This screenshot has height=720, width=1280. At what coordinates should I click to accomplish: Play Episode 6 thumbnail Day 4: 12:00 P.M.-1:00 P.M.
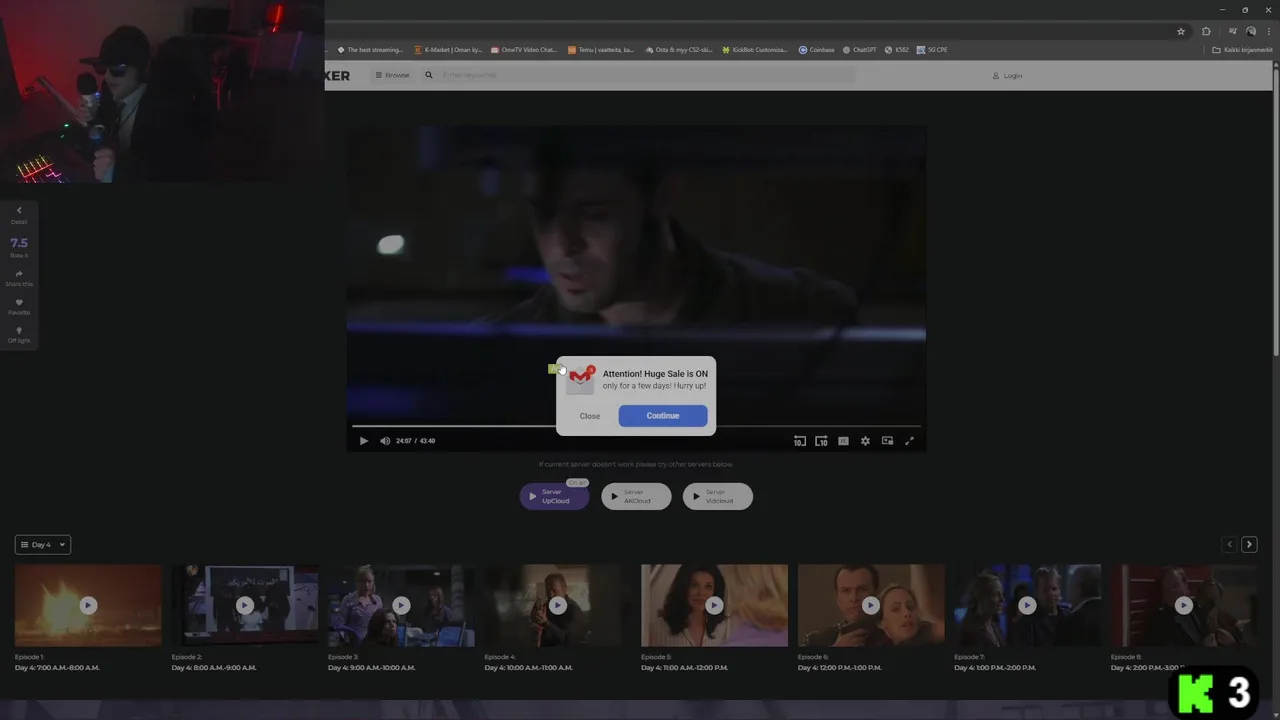tap(871, 605)
